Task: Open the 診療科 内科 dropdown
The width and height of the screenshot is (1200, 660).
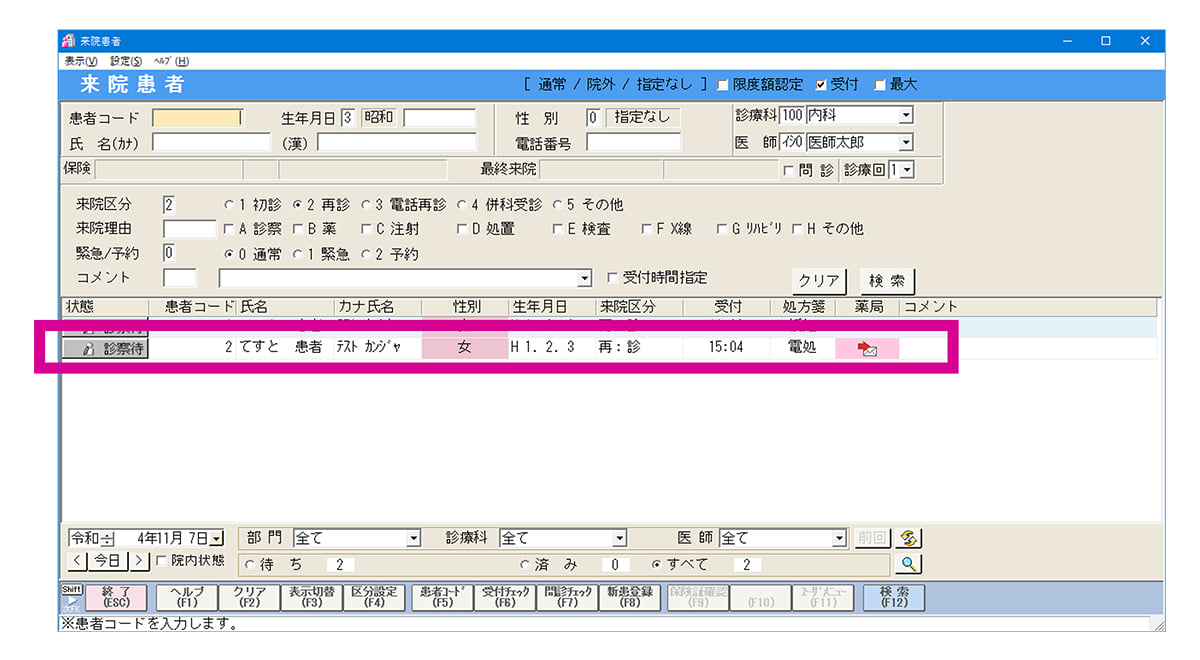Action: point(905,116)
